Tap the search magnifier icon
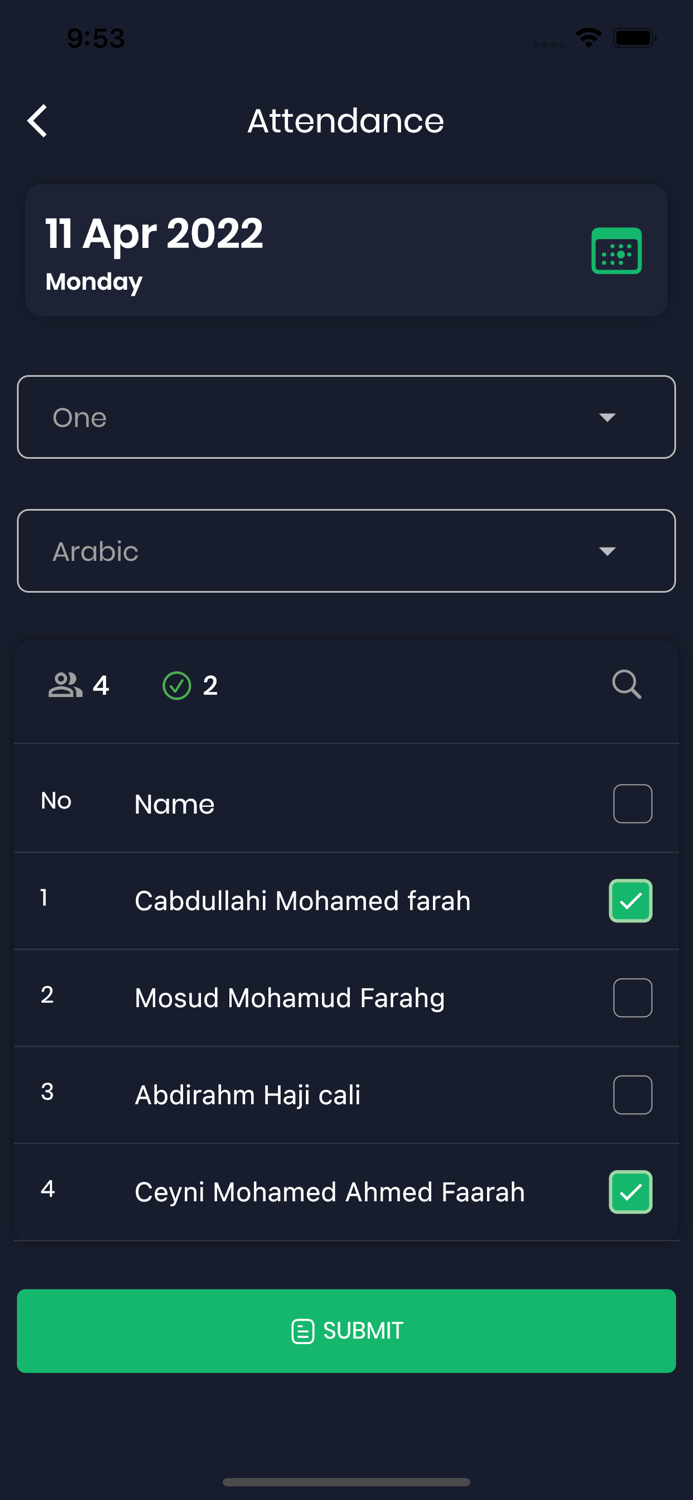693x1500 pixels. (627, 685)
